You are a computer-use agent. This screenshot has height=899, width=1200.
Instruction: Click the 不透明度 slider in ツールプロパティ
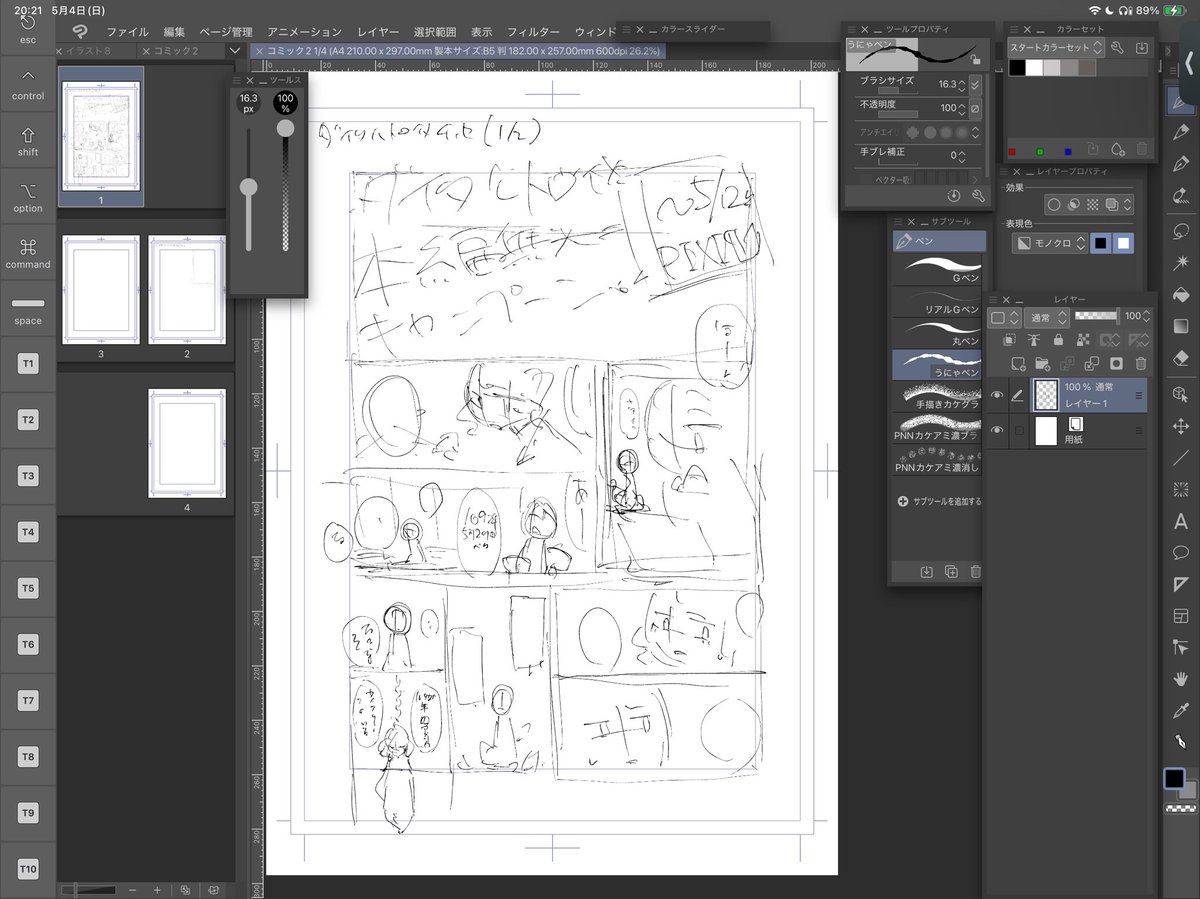898,113
